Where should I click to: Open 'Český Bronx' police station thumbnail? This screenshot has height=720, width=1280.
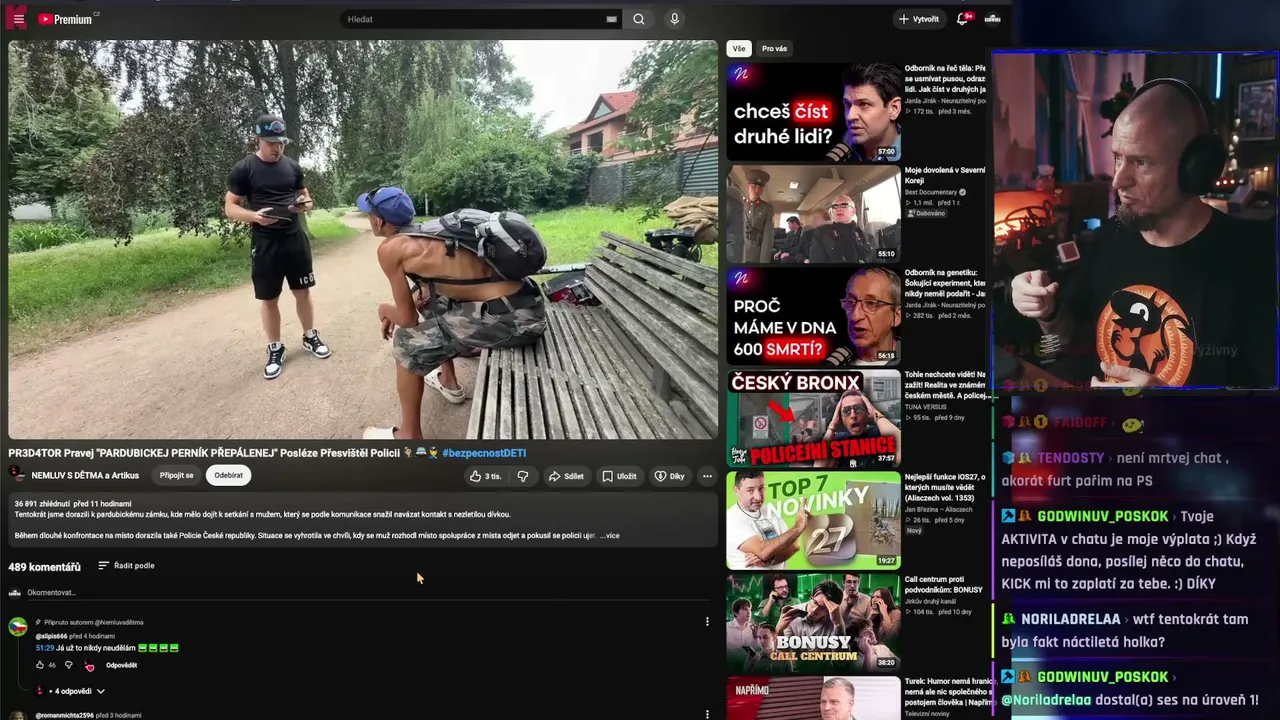tap(814, 418)
